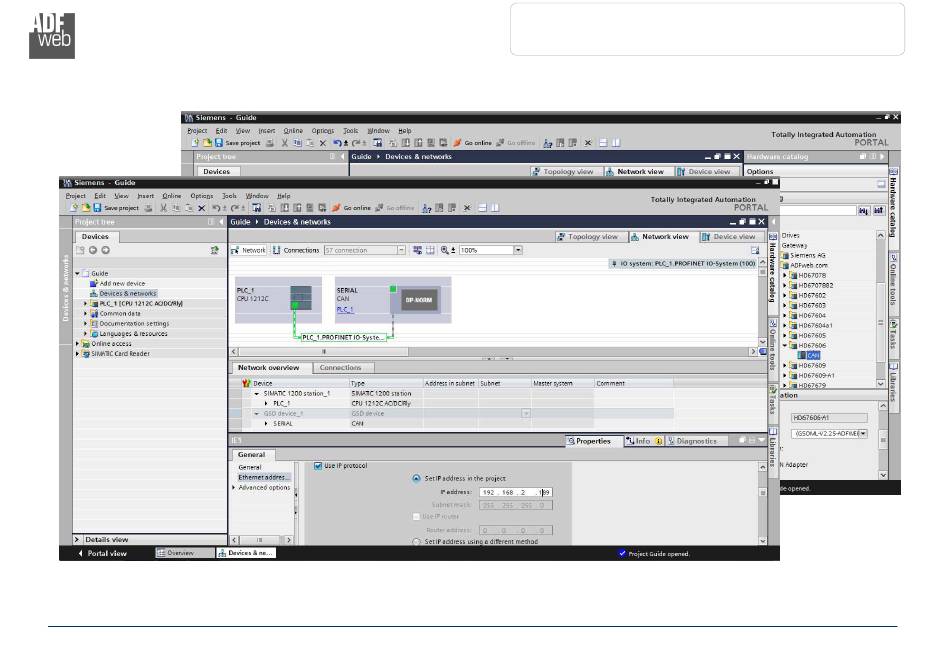Click the Save project floppy icon in the front window
950x659 pixels.
[97, 208]
